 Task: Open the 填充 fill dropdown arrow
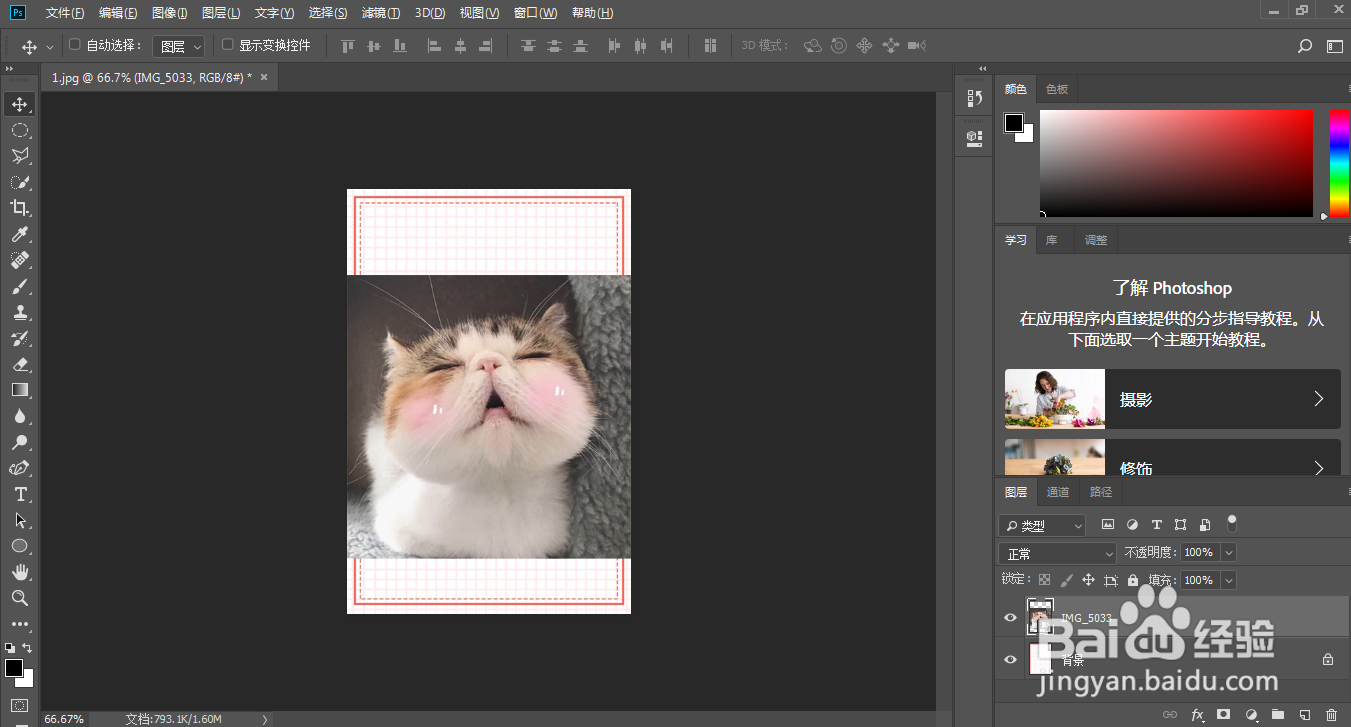point(1229,580)
